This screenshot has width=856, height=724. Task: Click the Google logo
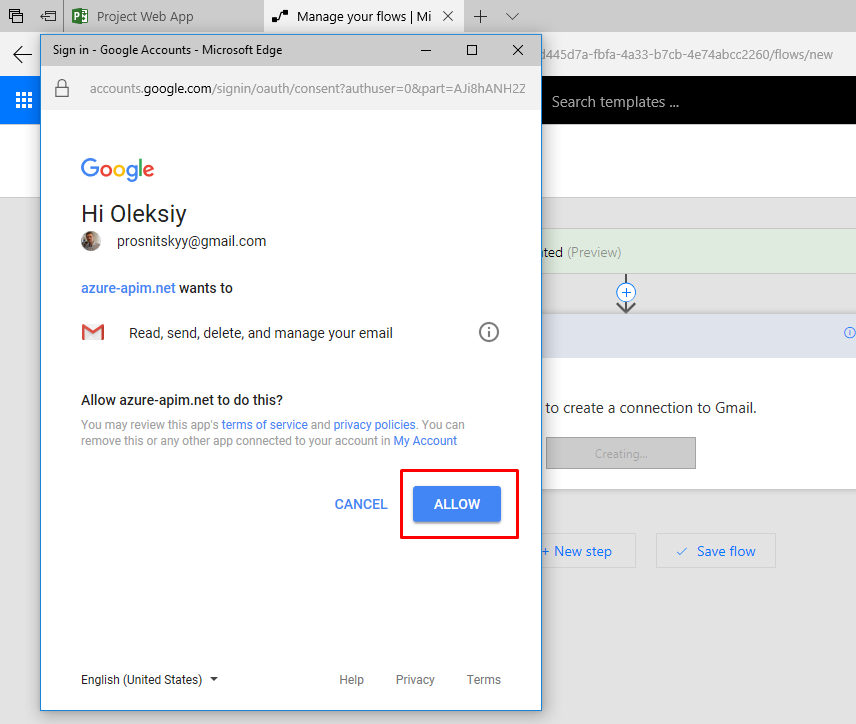[x=117, y=169]
